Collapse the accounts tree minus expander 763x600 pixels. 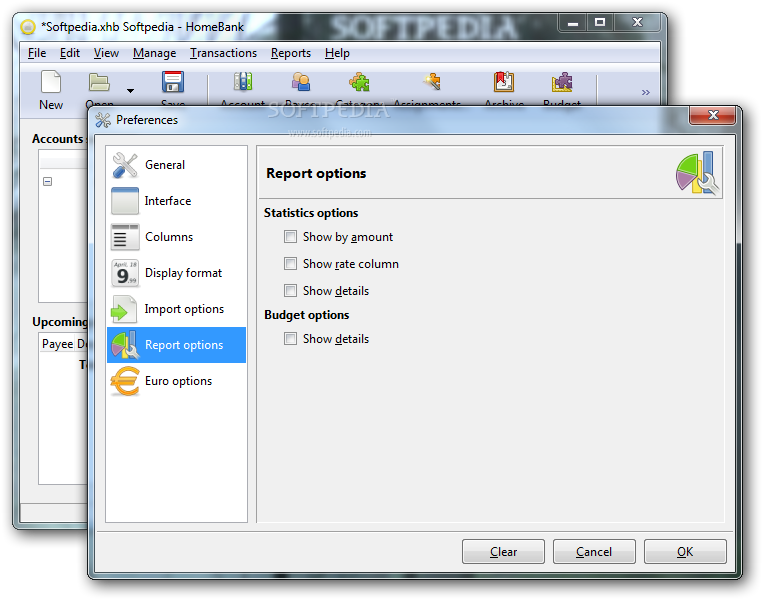pyautogui.click(x=48, y=182)
